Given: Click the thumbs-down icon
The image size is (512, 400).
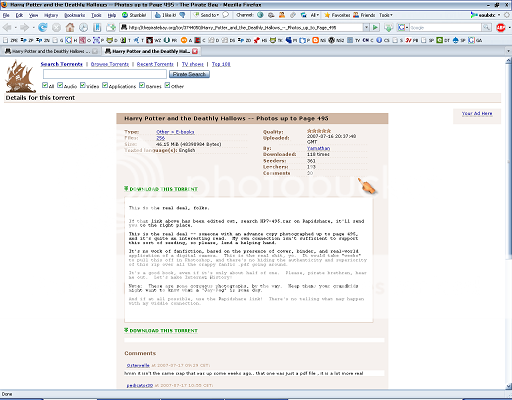Looking at the screenshot, I should [x=182, y=15].
